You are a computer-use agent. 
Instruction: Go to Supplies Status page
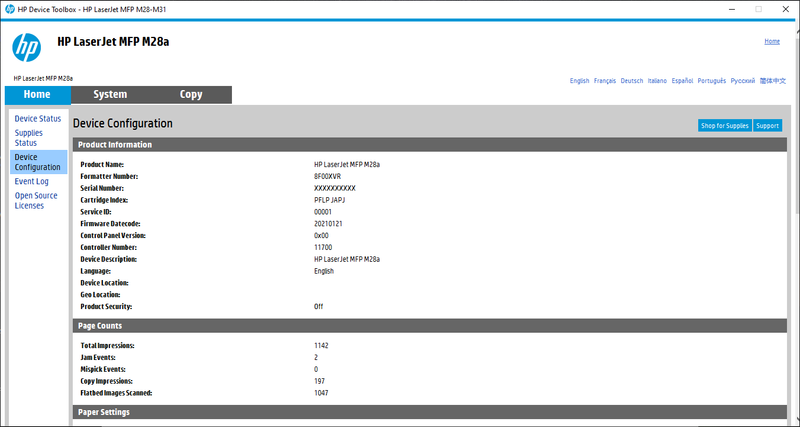coord(29,138)
